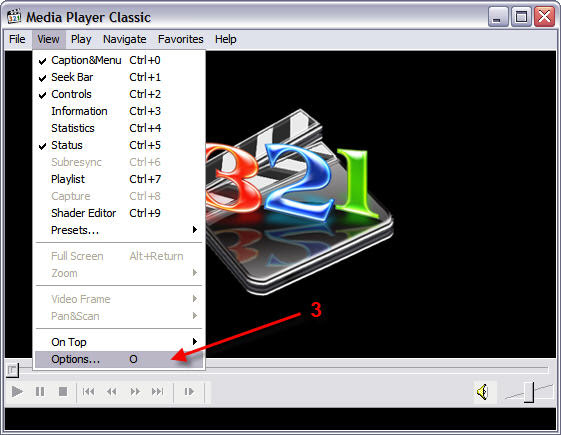Open the File menu
Image resolution: width=561 pixels, height=435 pixels.
click(x=17, y=39)
